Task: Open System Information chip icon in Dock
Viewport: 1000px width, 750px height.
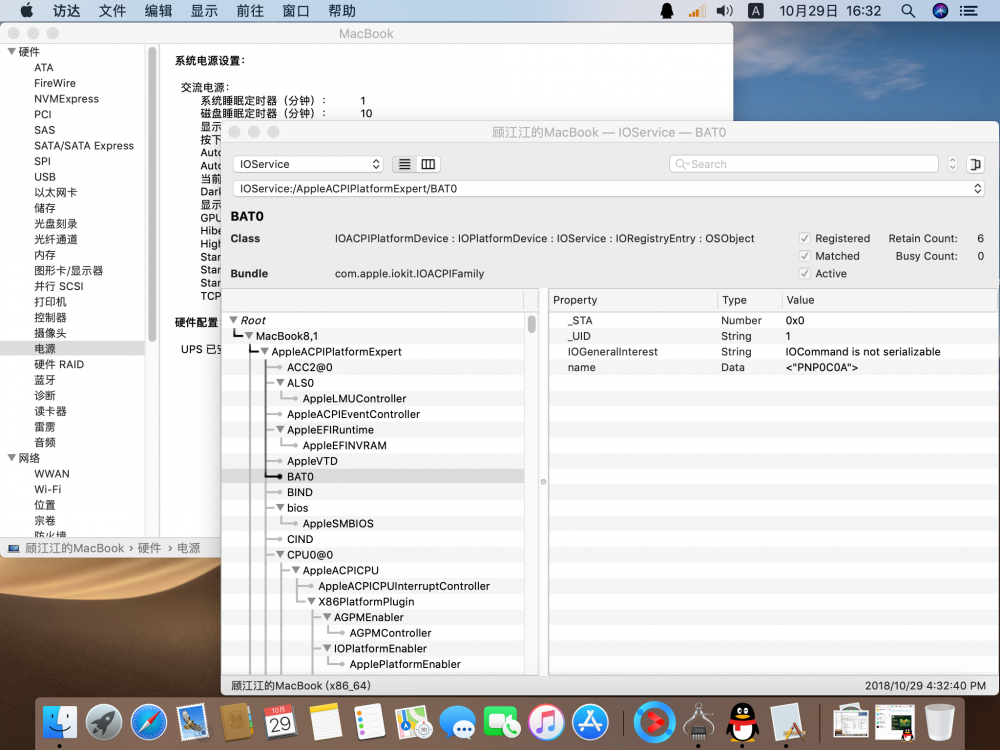Action: point(698,722)
